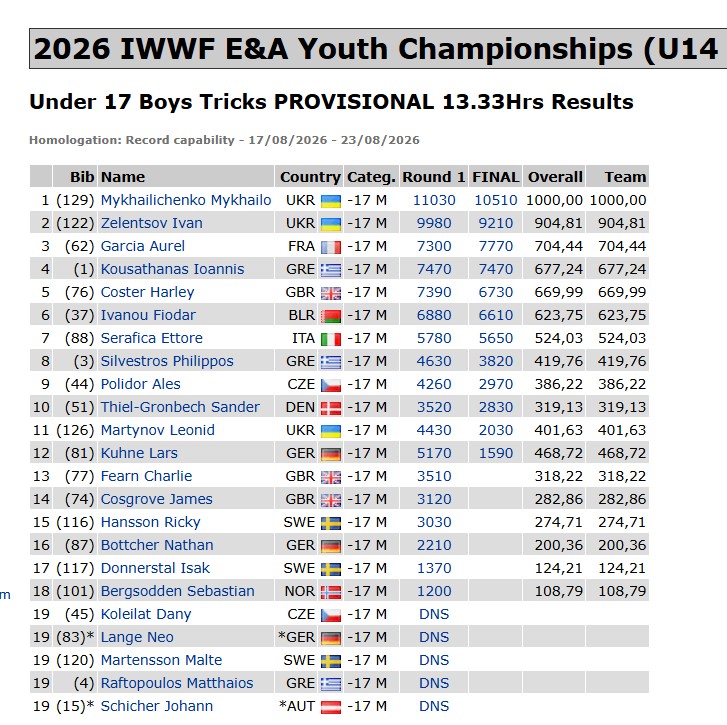Viewport: 727px width, 725px height.
Task: Click the Sweden flag in Hansson Ricky's row
Action: point(331,523)
